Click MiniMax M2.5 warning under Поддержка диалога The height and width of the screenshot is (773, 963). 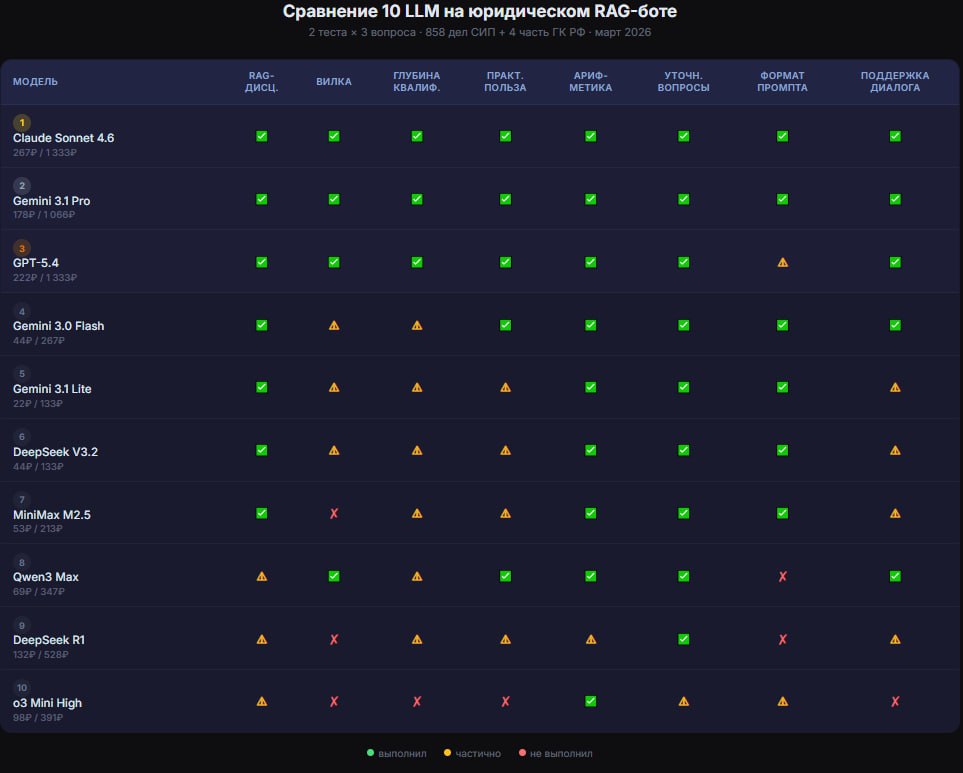[x=895, y=513]
